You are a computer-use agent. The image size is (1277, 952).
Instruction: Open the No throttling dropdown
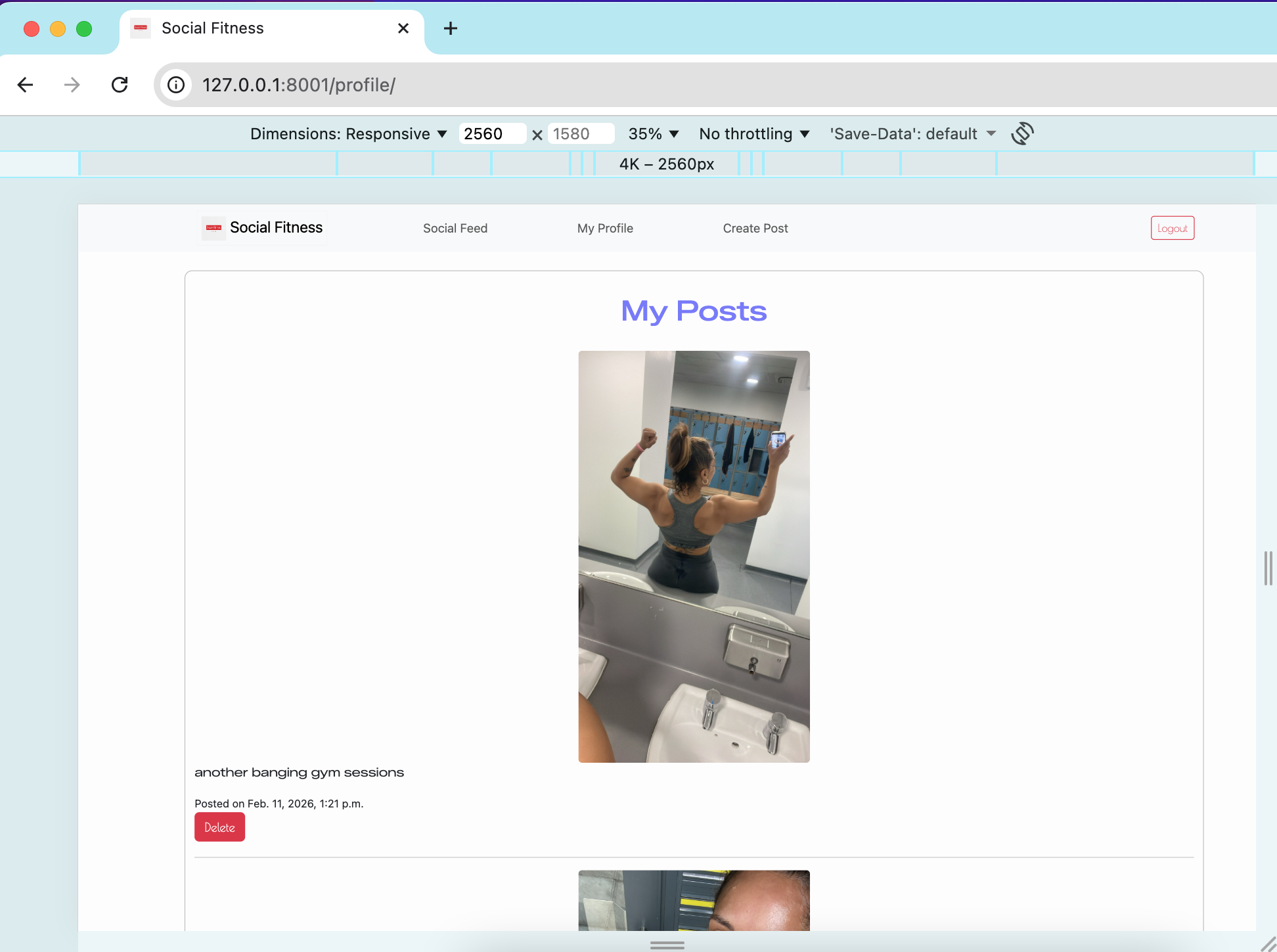pyautogui.click(x=753, y=133)
